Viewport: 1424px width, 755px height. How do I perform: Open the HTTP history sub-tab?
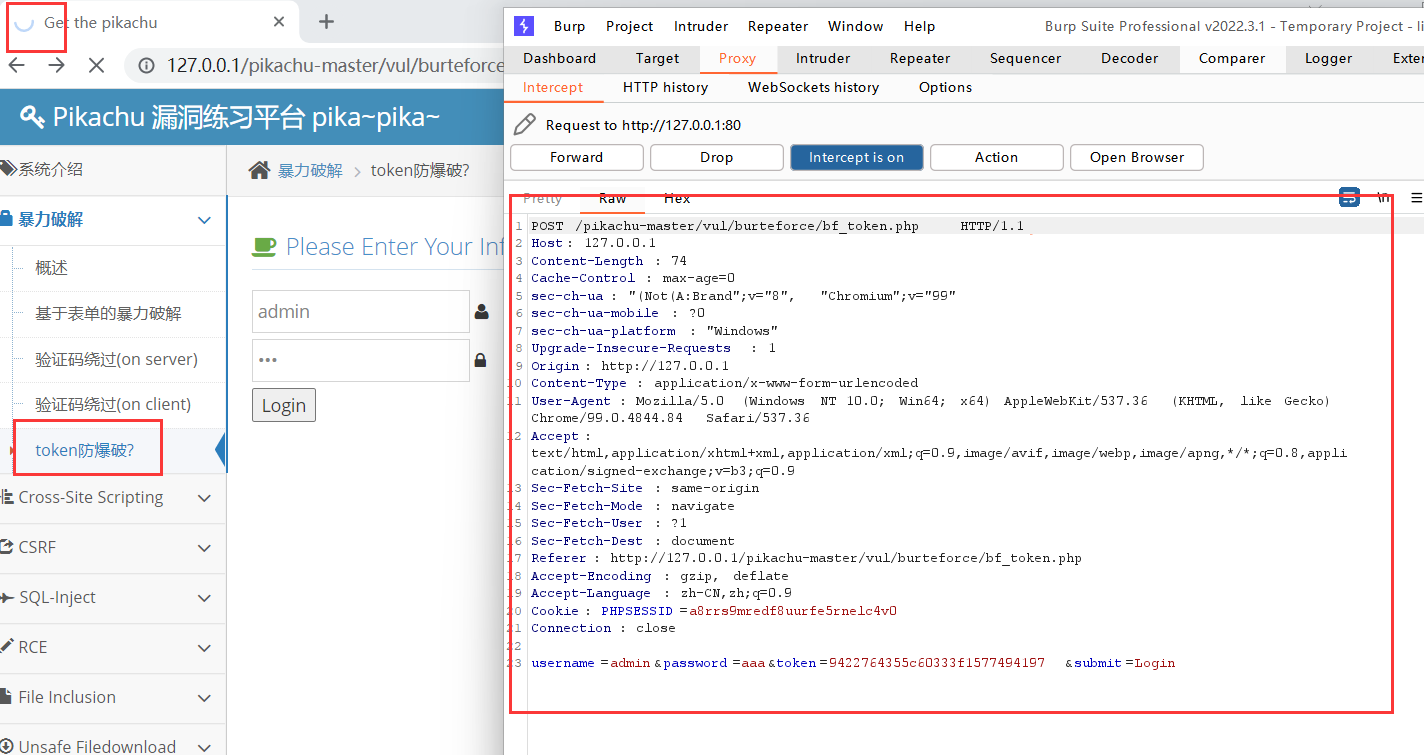665,88
